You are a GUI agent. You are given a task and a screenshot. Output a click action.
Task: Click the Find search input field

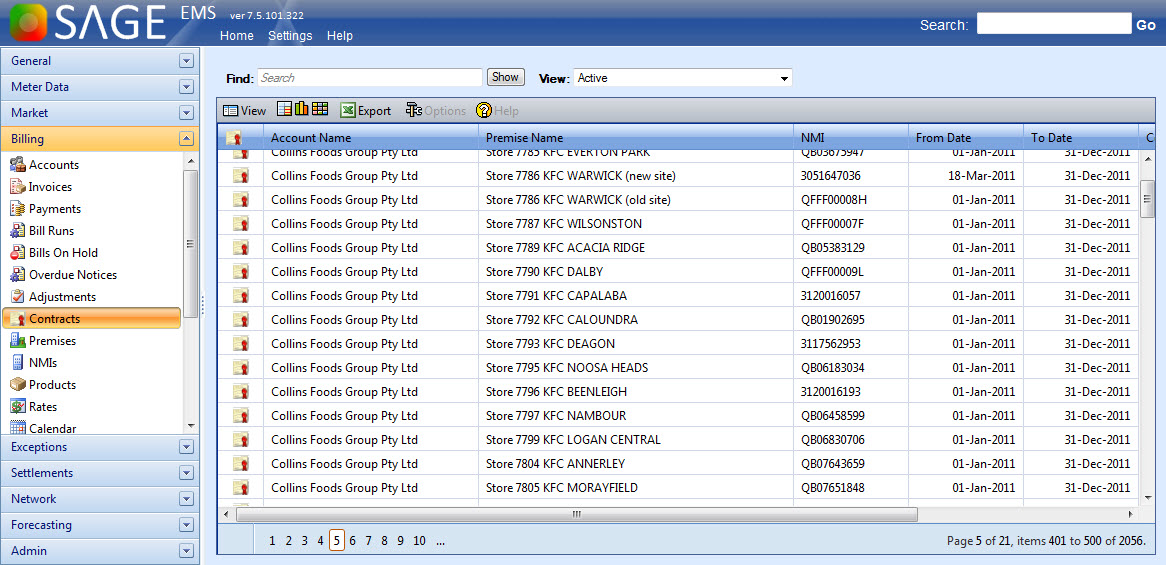370,77
